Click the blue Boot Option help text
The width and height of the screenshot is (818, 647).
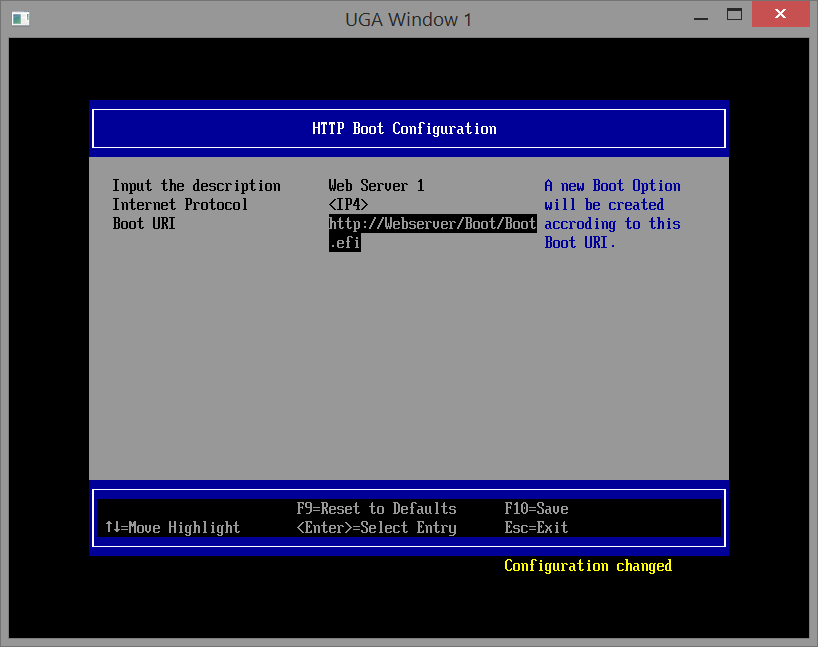tap(612, 214)
